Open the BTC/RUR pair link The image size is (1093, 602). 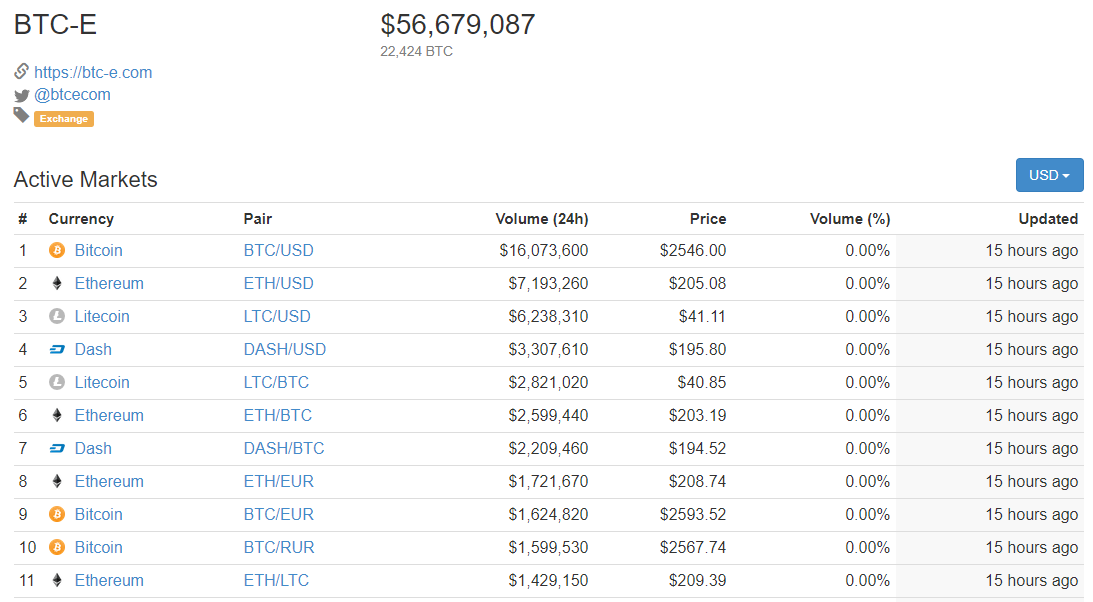coord(279,548)
